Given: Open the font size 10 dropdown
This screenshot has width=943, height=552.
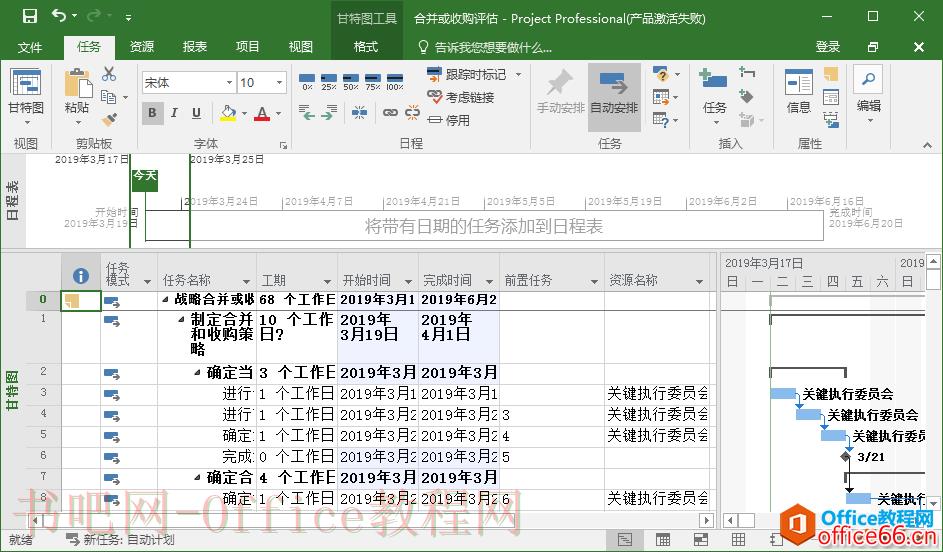Looking at the screenshot, I should pyautogui.click(x=280, y=82).
